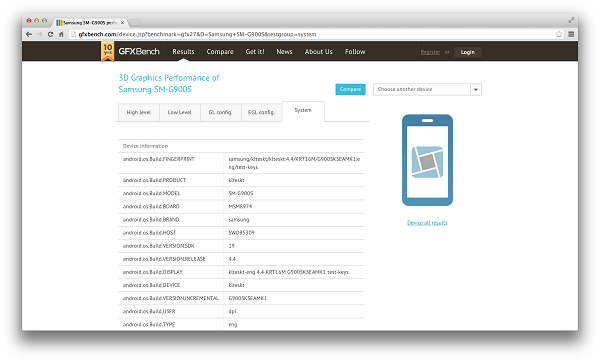Viewport: 600px width, 361px height.
Task: Open the Follow nav item
Action: click(x=355, y=51)
